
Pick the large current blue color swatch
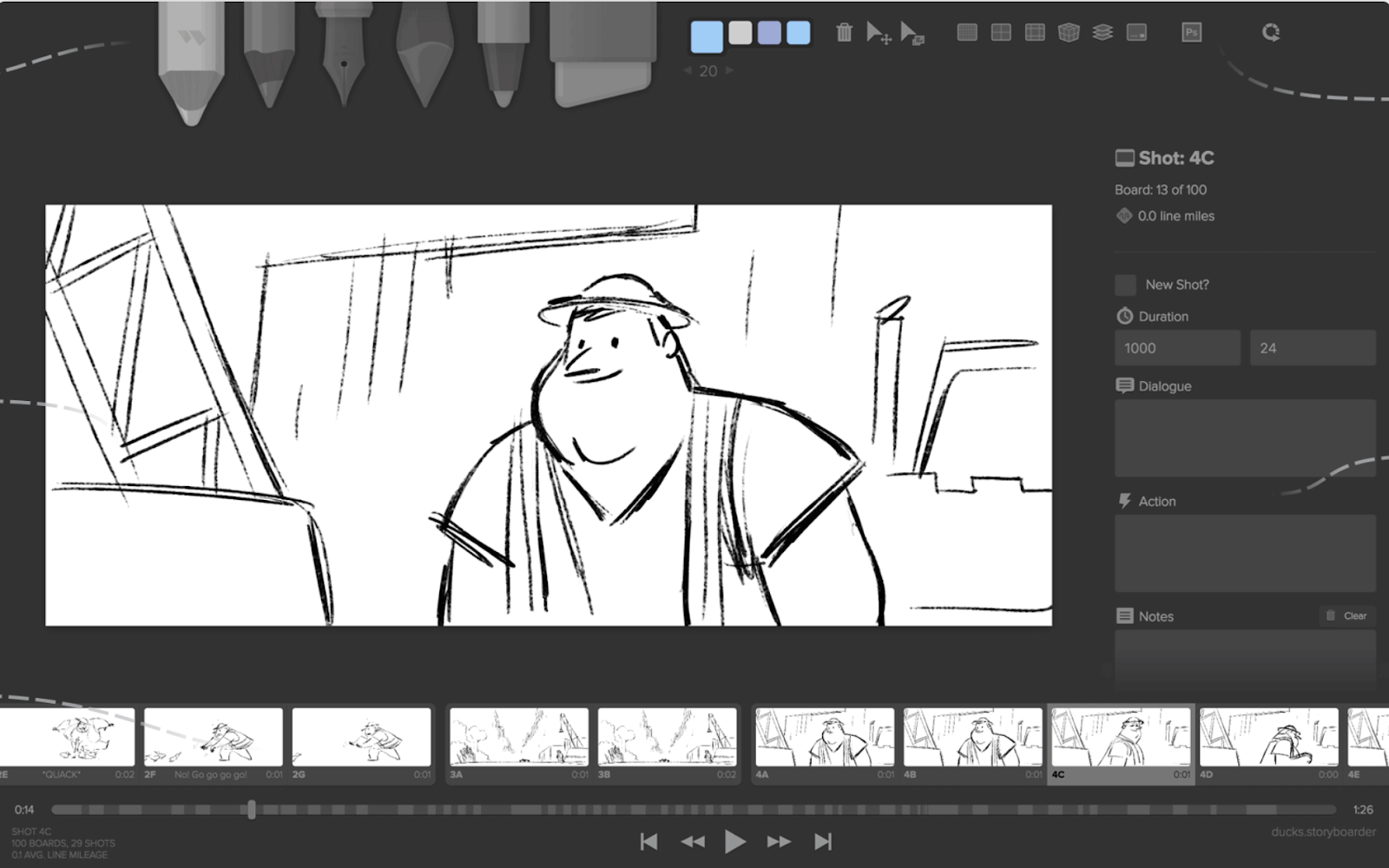tap(707, 36)
